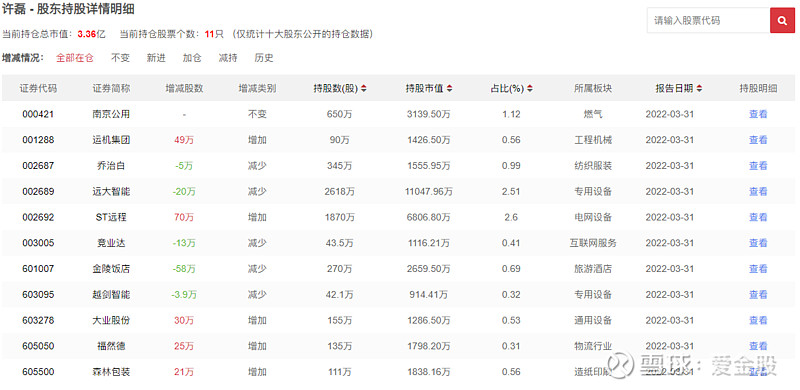Show 加仓 holdings filter
The width and height of the screenshot is (800, 390).
(192, 58)
